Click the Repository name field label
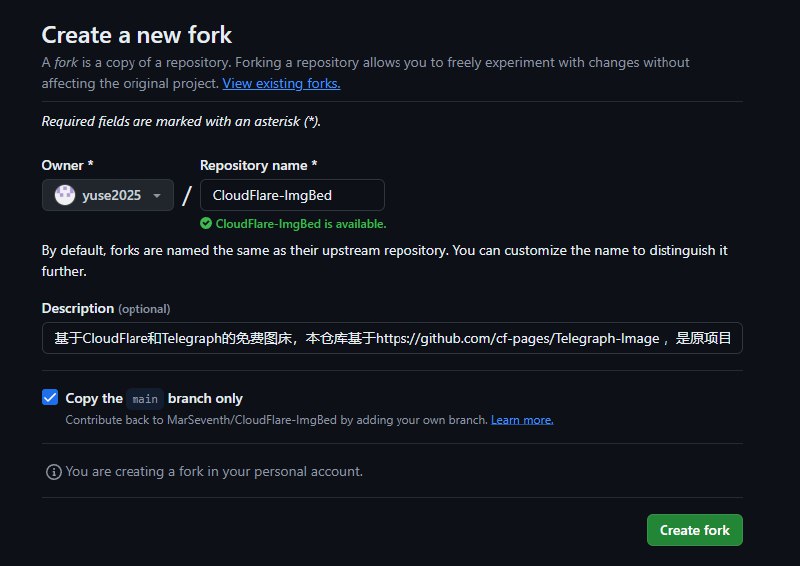This screenshot has height=566, width=800. click(258, 165)
